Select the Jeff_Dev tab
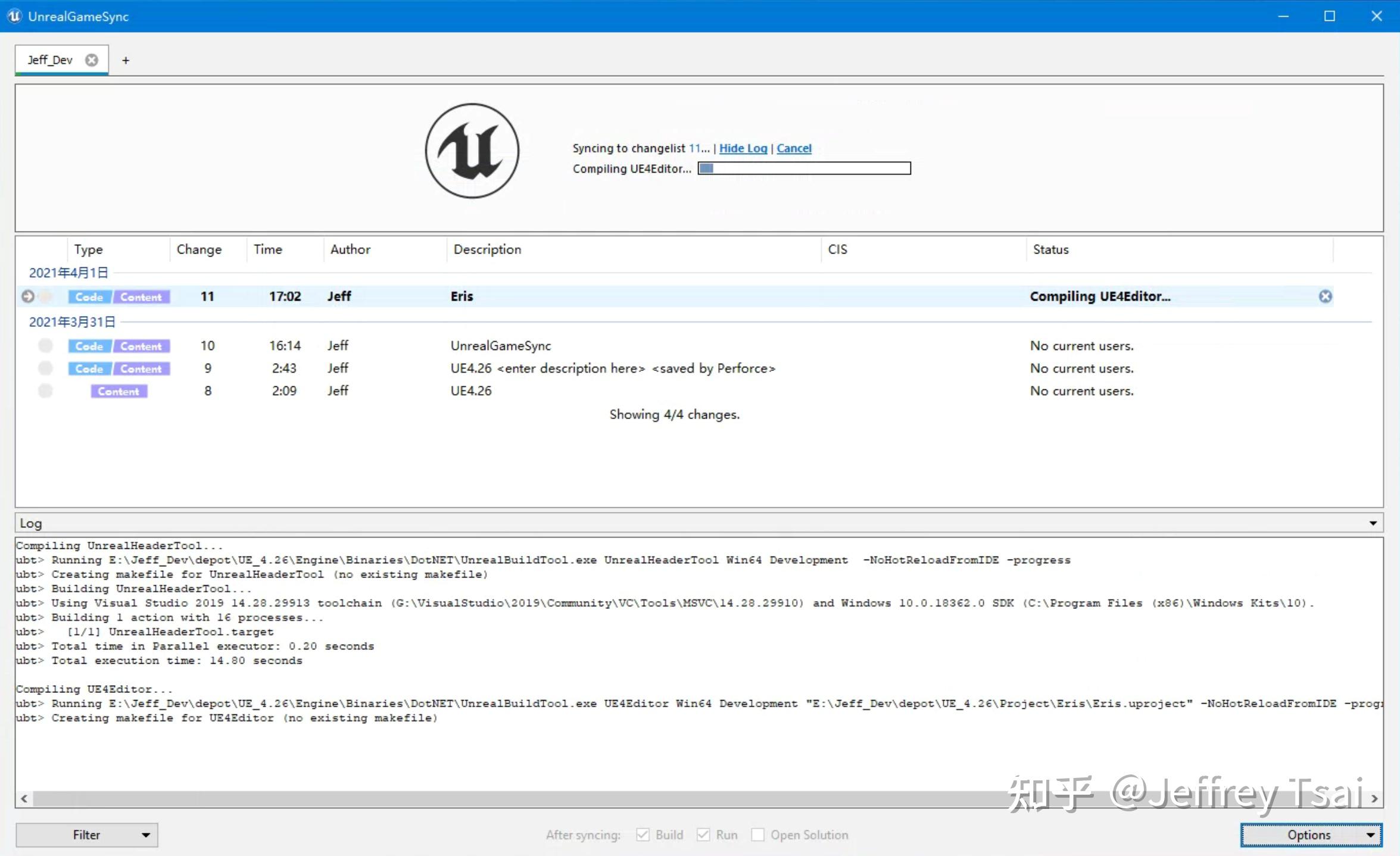Image resolution: width=1400 pixels, height=856 pixels. click(x=50, y=60)
